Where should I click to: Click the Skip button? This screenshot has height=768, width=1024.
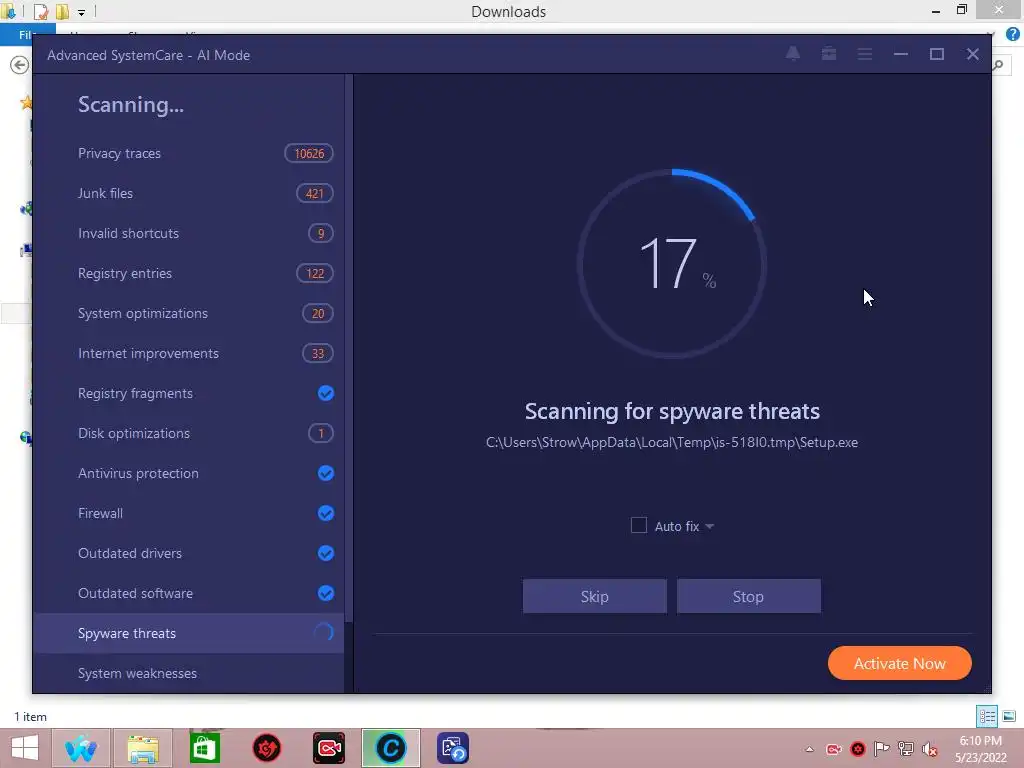pos(594,596)
